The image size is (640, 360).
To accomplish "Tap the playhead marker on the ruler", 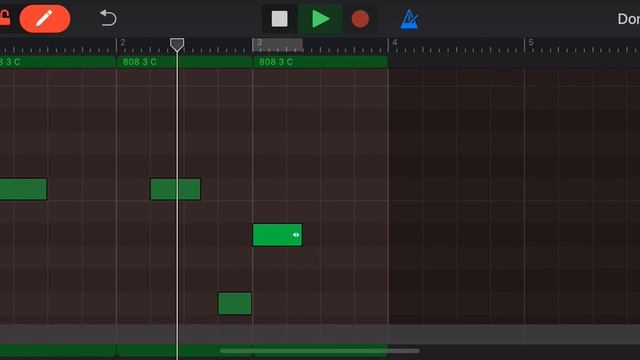I will pyautogui.click(x=177, y=44).
